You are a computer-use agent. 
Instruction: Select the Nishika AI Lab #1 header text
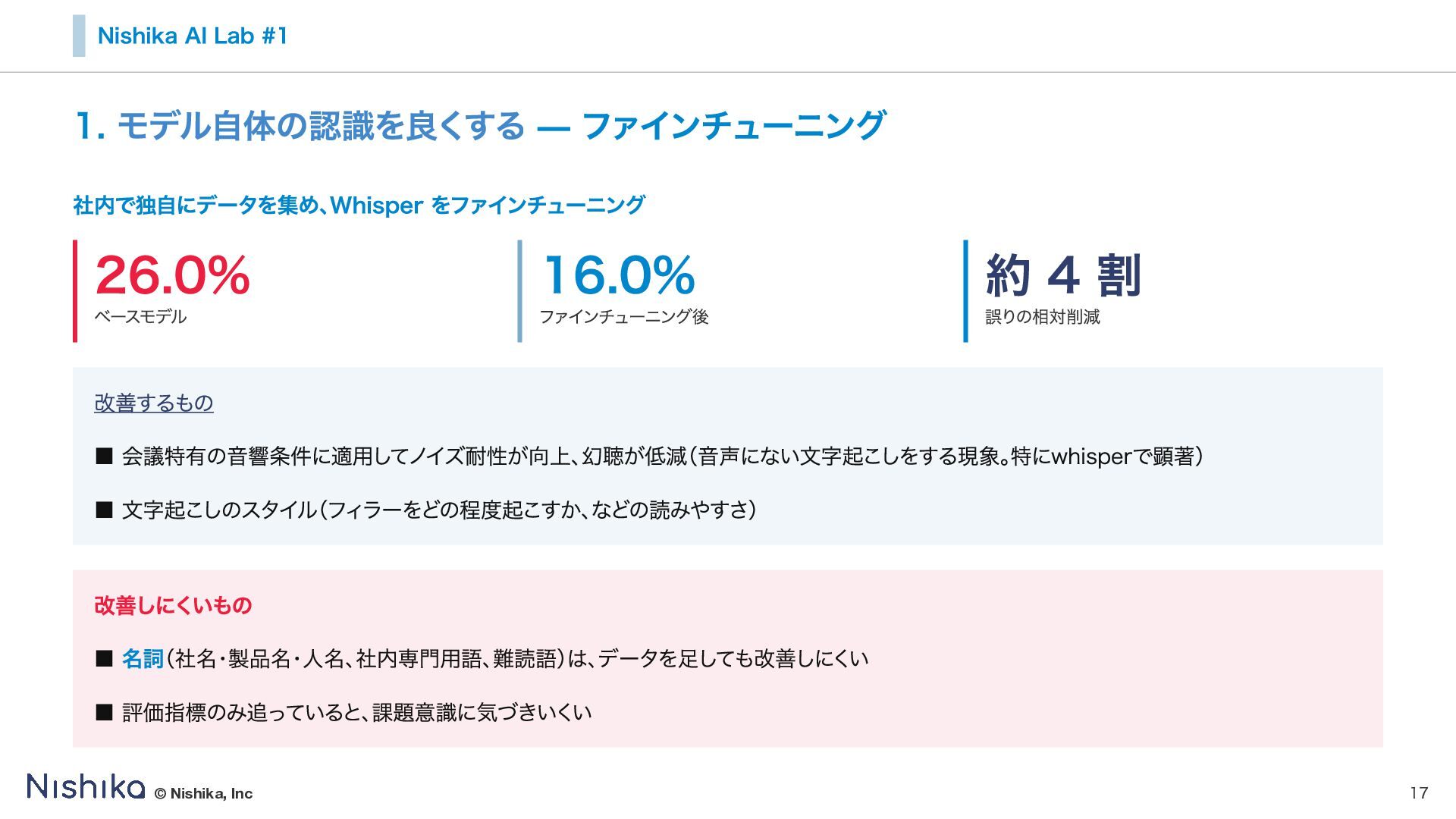[x=193, y=36]
